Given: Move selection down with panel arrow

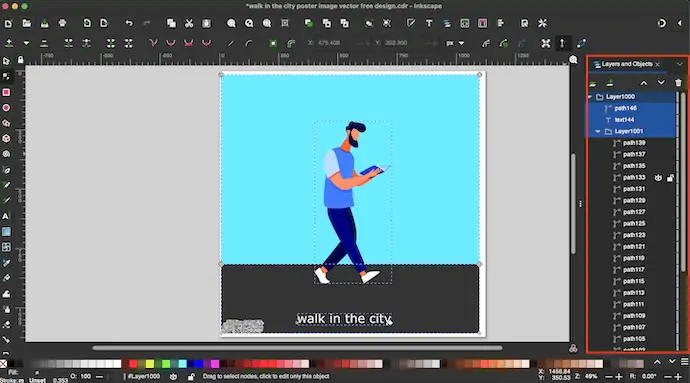Looking at the screenshot, I should (661, 83).
